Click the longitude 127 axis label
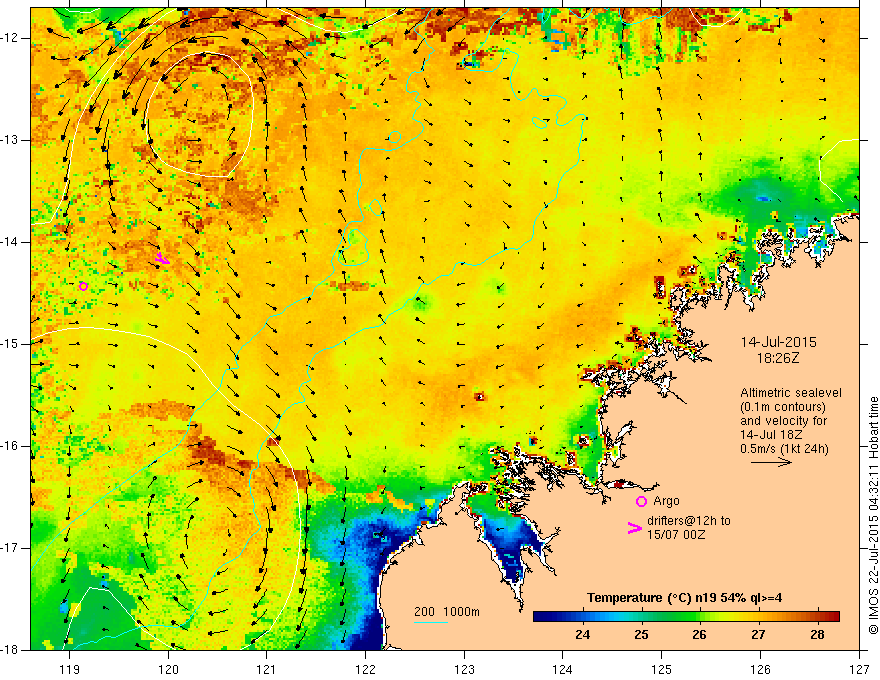880x680 pixels. click(x=859, y=669)
